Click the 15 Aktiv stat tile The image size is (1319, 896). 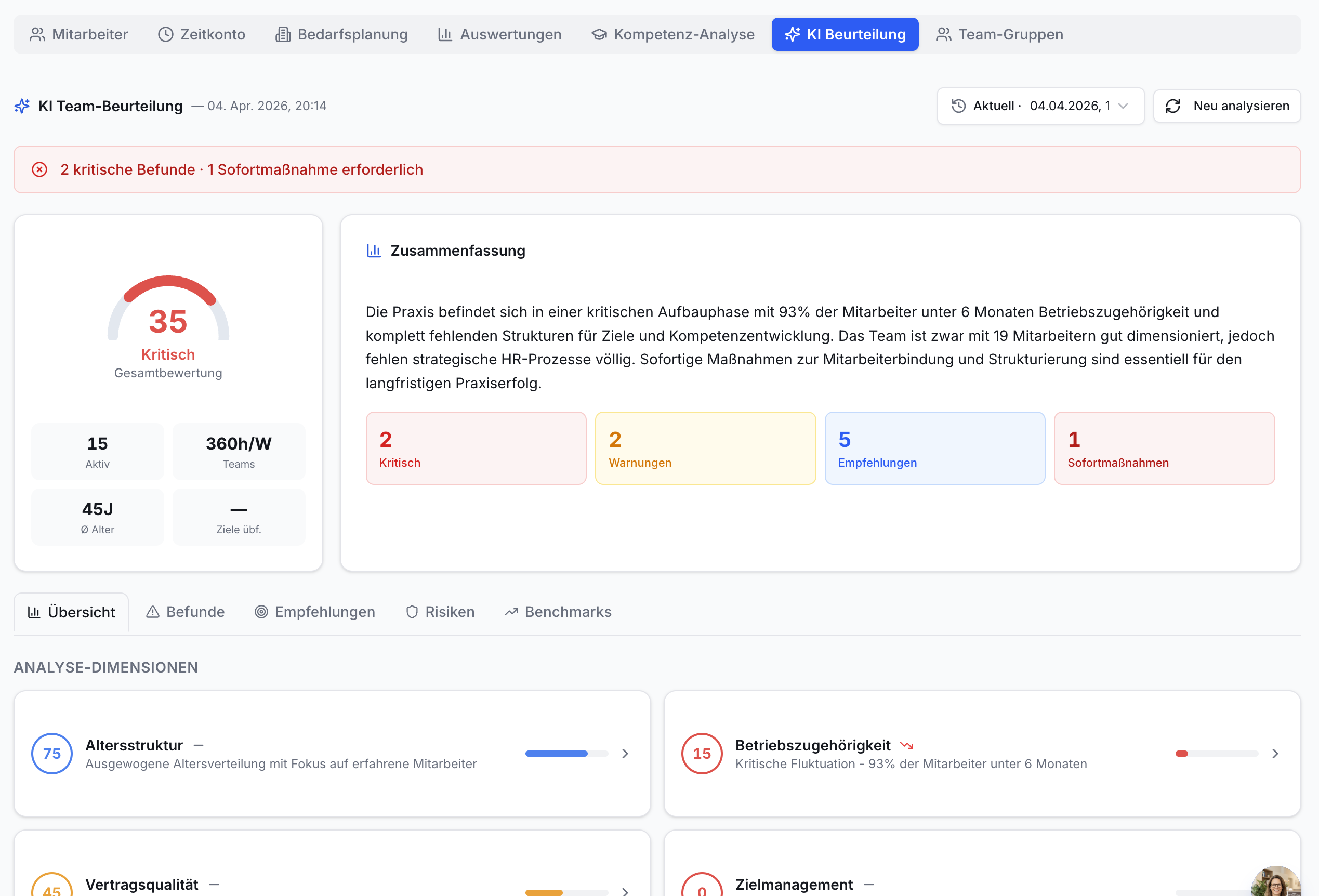[98, 452]
